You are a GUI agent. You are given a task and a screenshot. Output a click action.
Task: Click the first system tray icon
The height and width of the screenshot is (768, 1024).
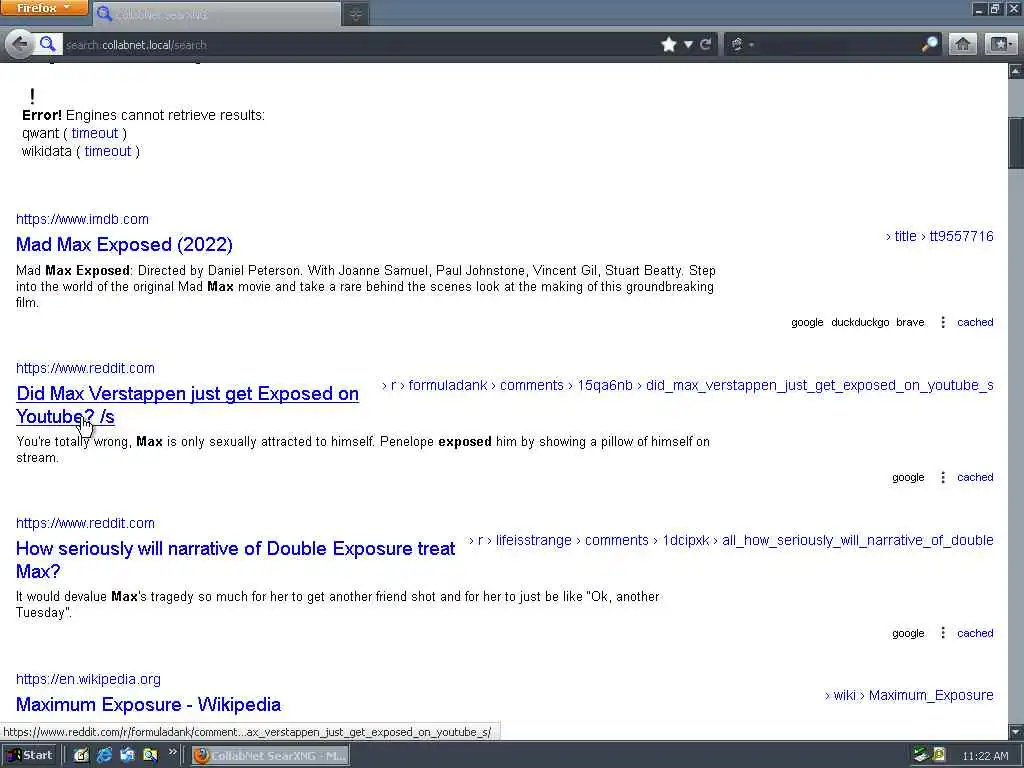tap(921, 756)
